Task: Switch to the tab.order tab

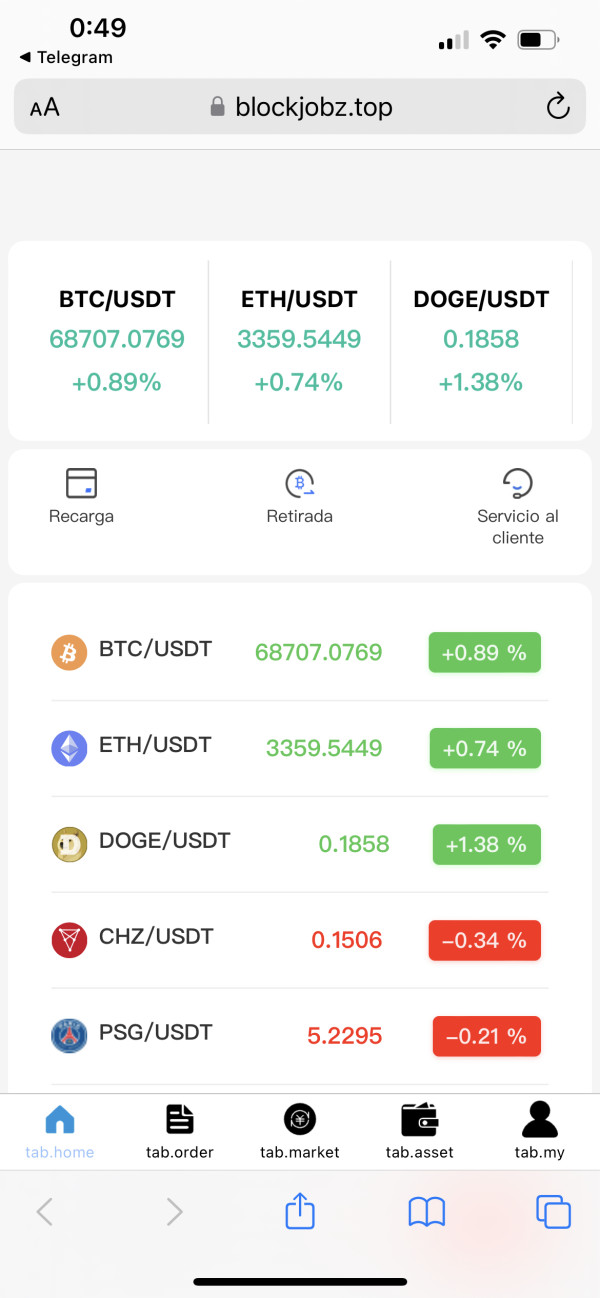Action: click(x=180, y=1131)
